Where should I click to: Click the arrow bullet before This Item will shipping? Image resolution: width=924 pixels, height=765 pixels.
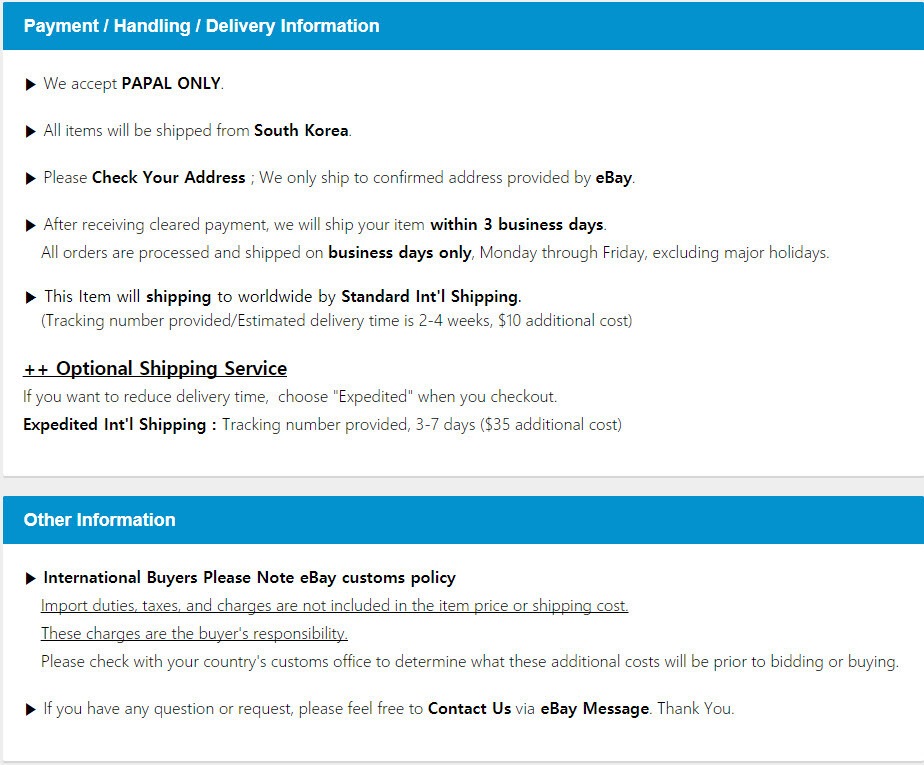point(31,298)
